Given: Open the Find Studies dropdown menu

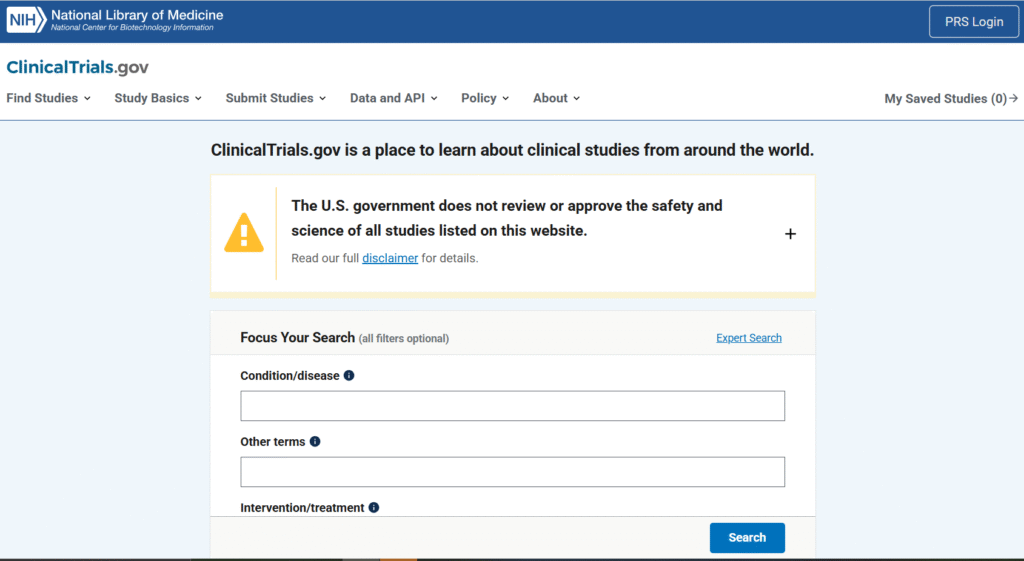Looking at the screenshot, I should 48,98.
